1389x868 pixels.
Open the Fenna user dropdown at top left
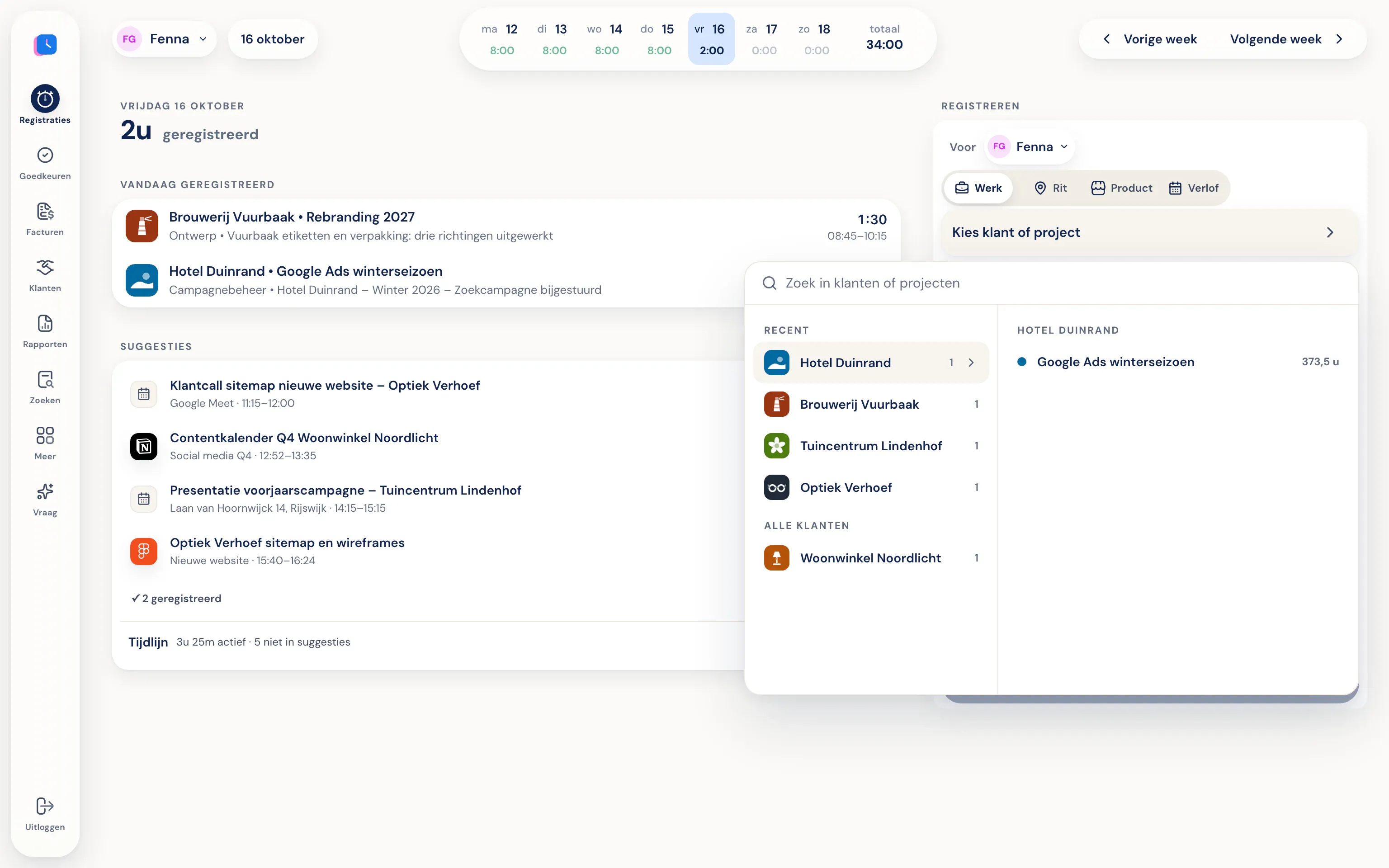(x=165, y=39)
